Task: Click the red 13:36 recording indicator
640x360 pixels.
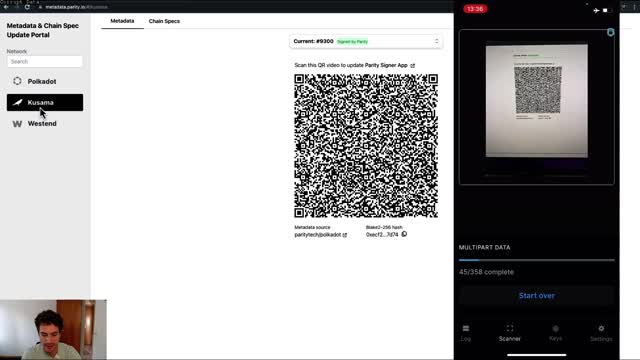Action: (x=475, y=9)
